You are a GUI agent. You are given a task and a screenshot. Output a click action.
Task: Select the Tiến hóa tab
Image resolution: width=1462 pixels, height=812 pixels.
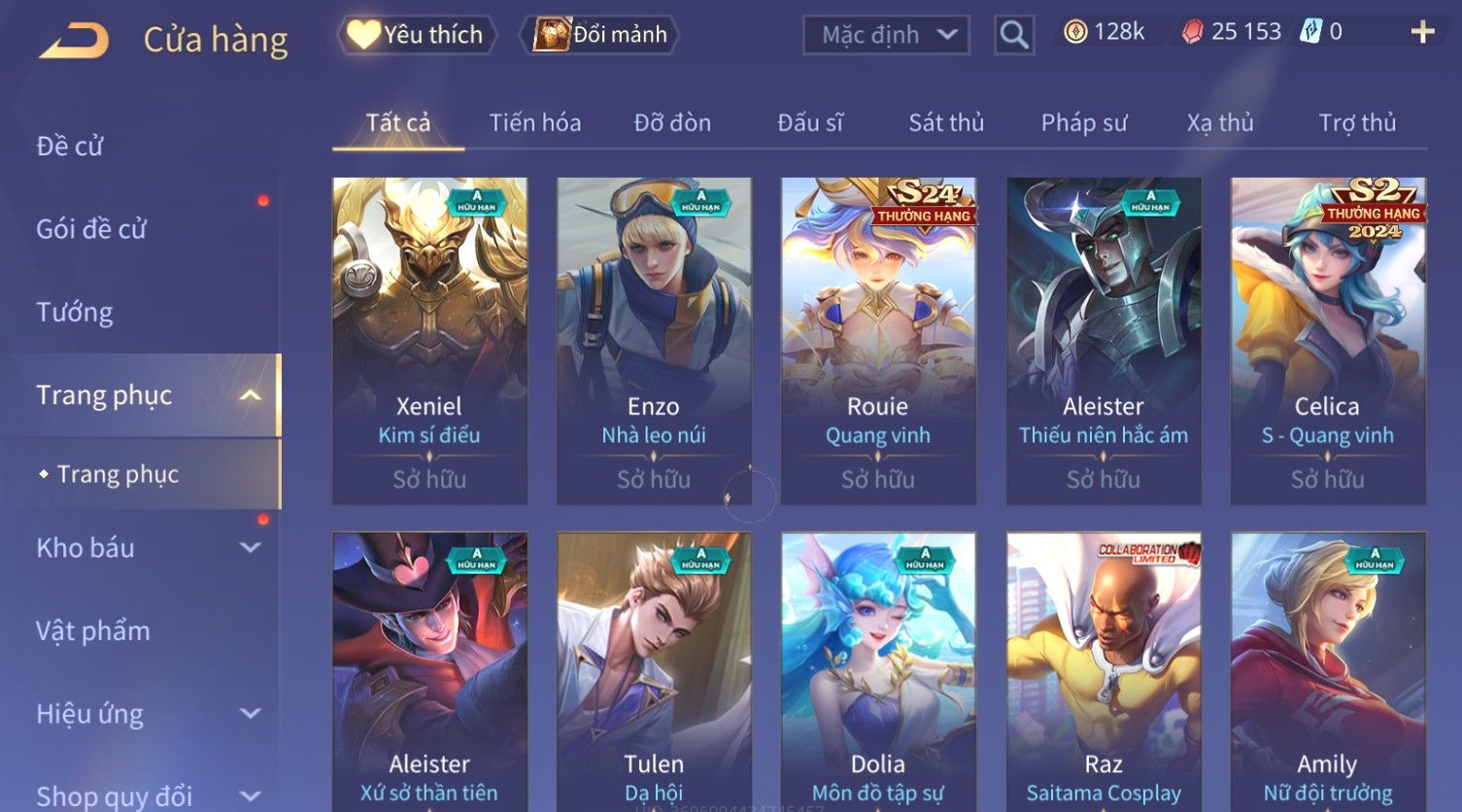click(x=535, y=122)
